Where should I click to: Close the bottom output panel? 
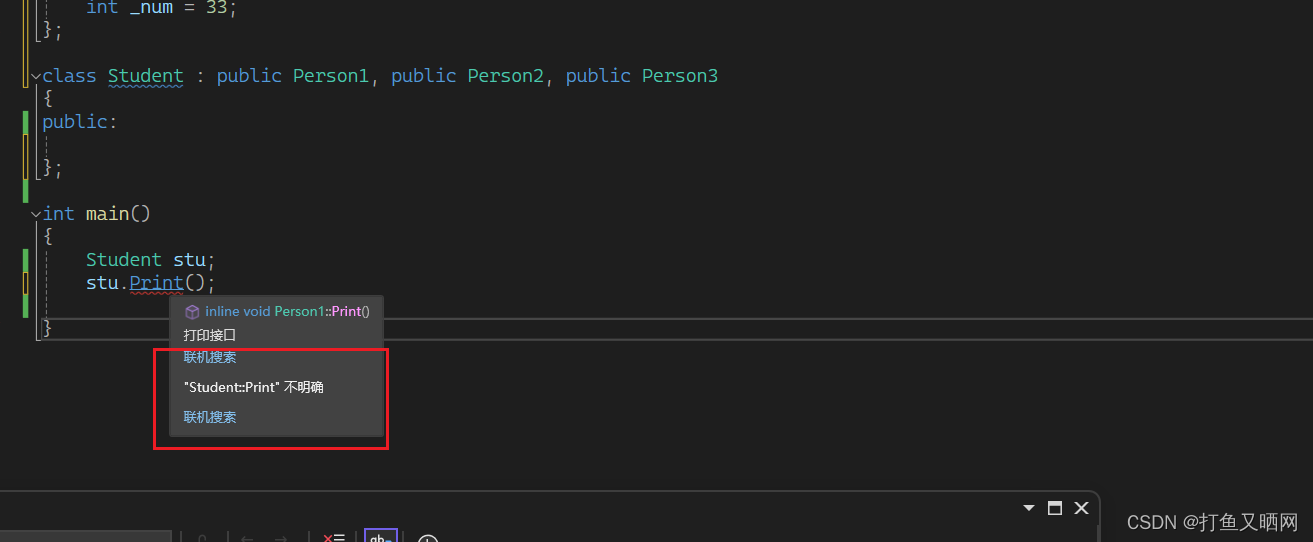click(x=1081, y=508)
